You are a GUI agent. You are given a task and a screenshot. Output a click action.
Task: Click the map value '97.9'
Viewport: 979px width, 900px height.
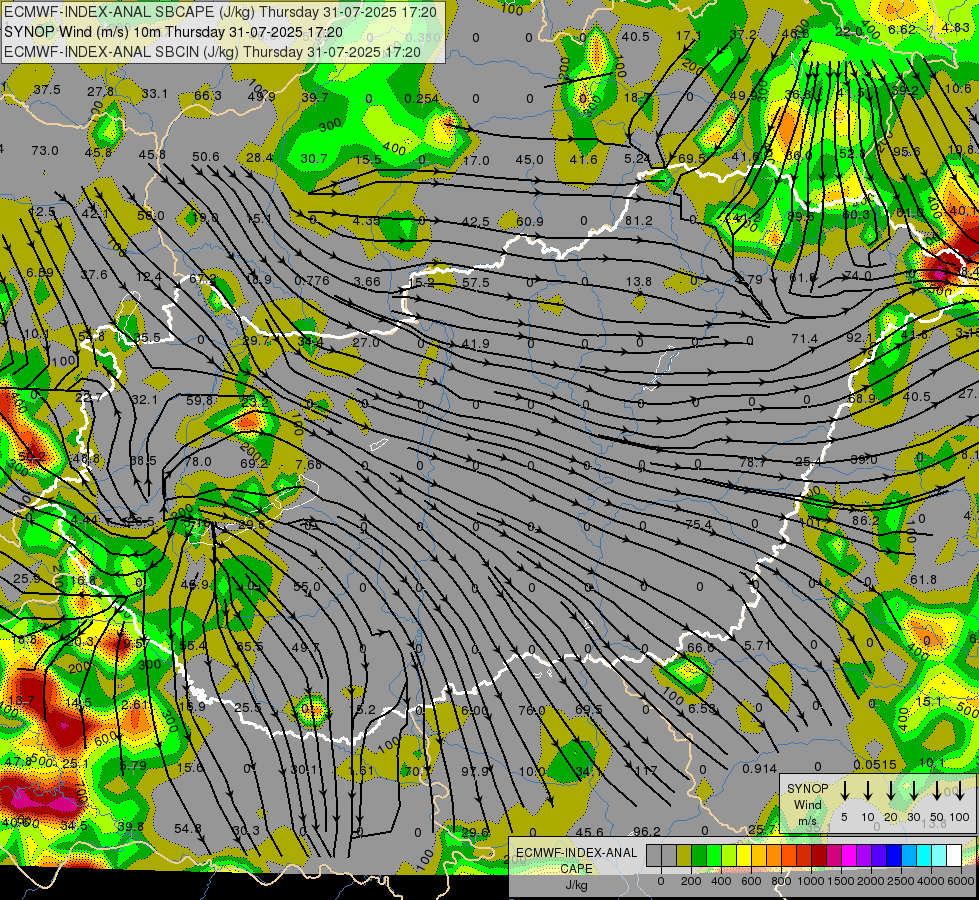tap(475, 771)
